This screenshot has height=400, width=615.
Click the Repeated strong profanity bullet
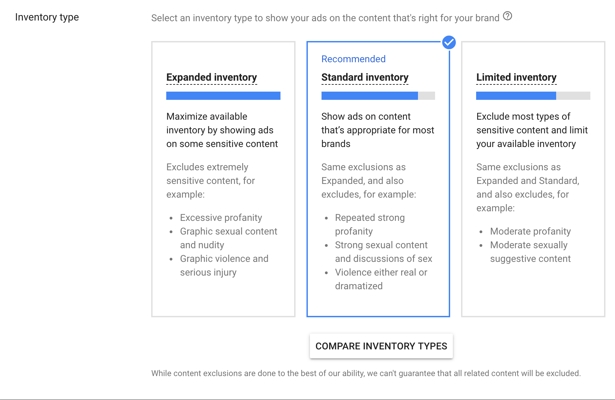tap(369, 224)
